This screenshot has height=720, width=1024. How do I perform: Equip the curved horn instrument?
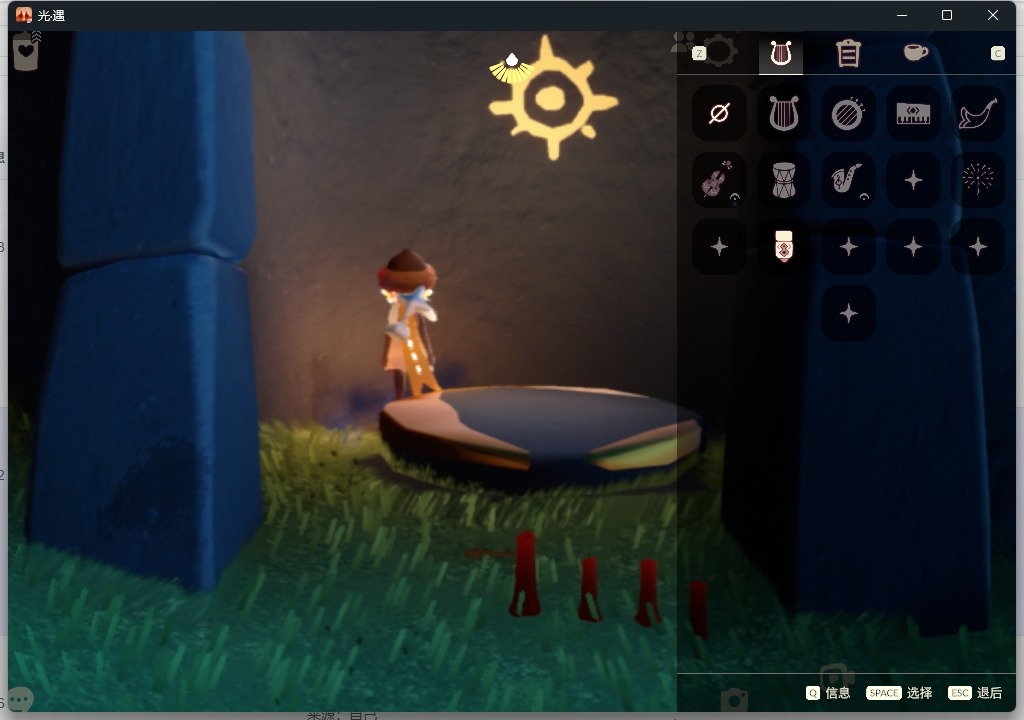point(978,114)
